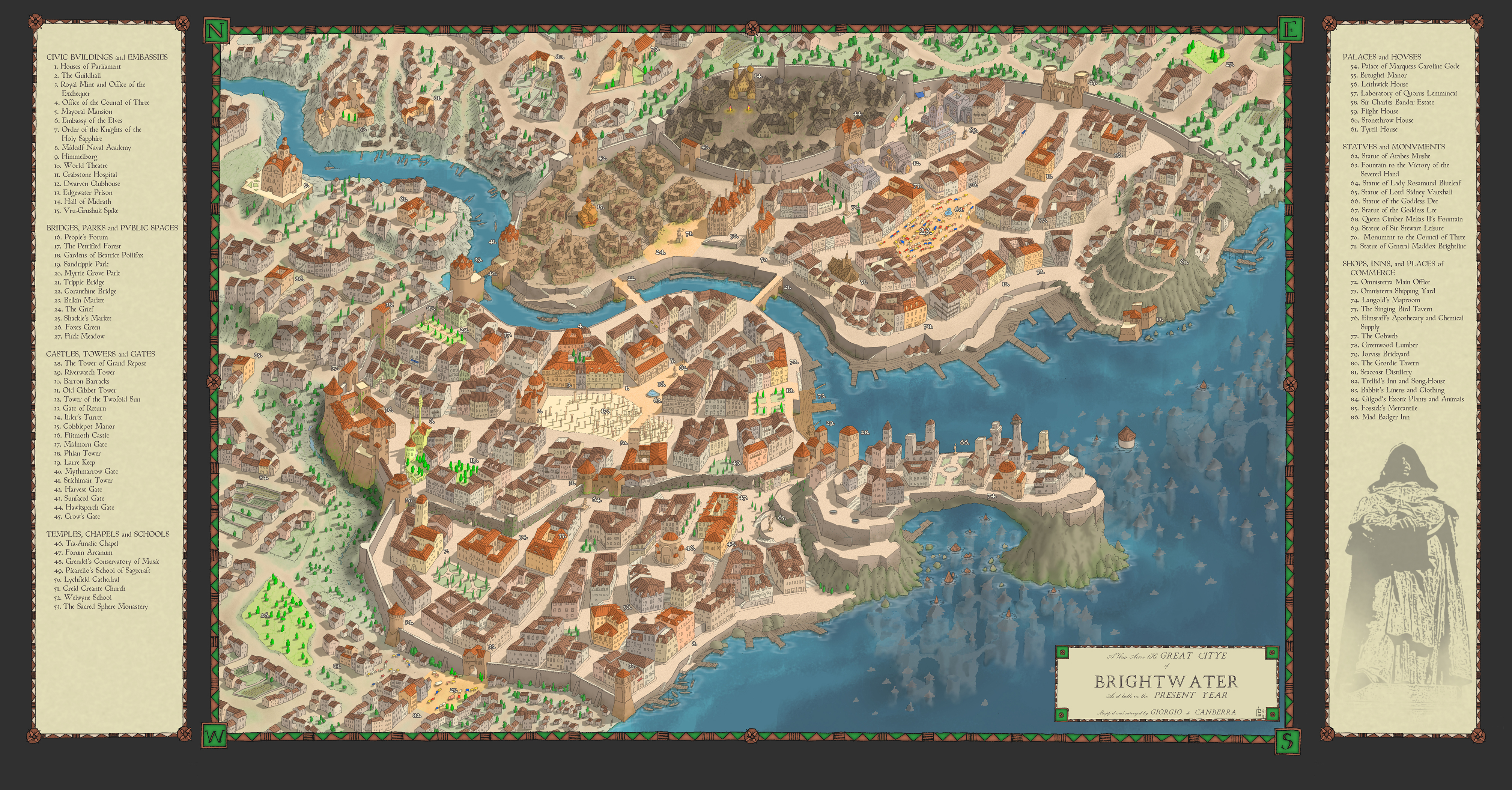Click the PALACES and HOVSES heading
This screenshot has width=1512, height=790.
(1382, 57)
